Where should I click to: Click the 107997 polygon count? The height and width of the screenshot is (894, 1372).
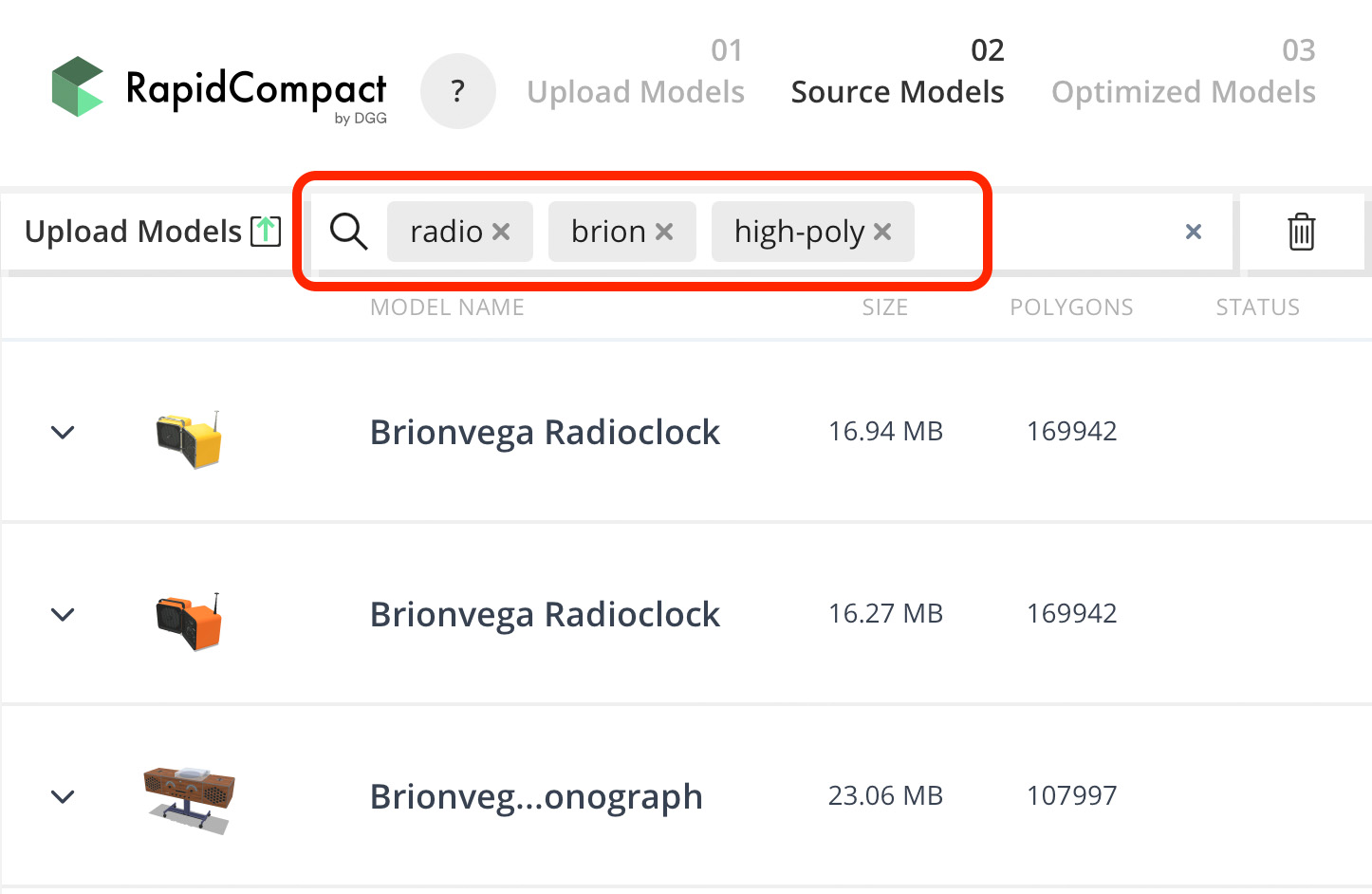[1071, 796]
